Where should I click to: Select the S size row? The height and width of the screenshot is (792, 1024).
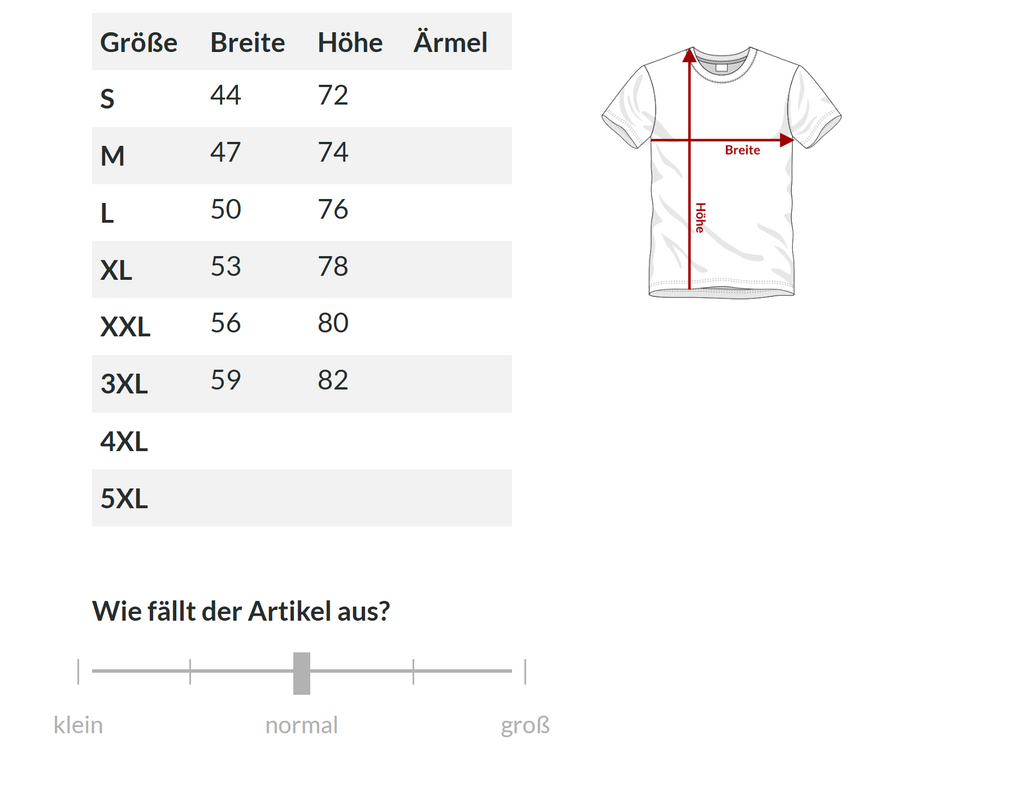[302, 99]
